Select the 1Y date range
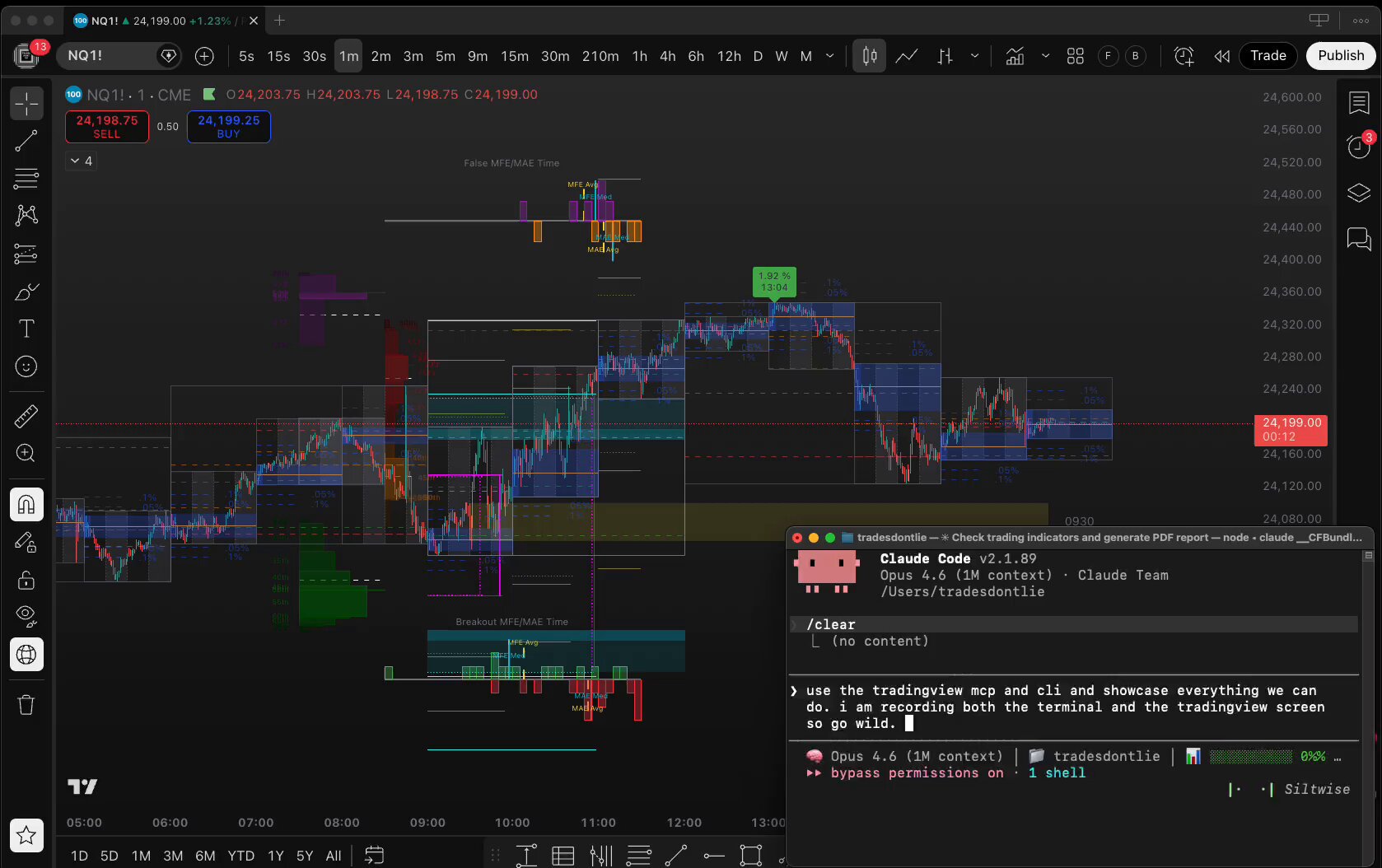 275,856
